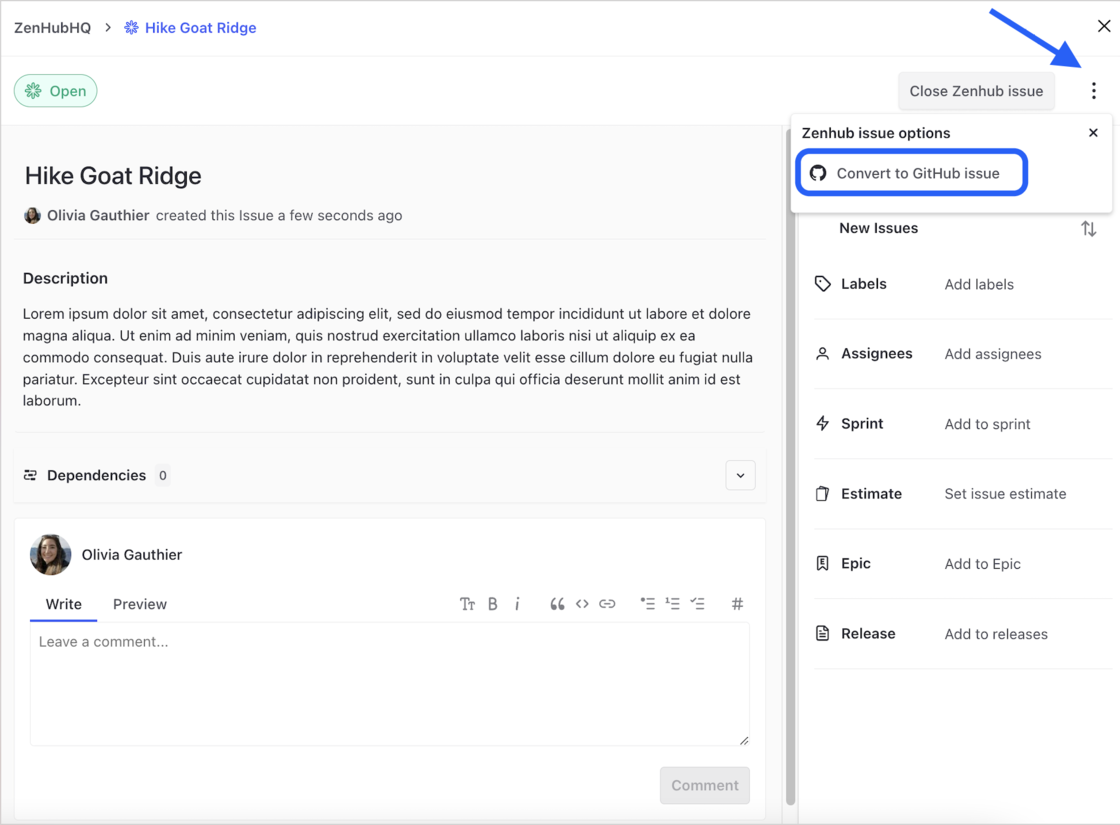Apply heading text style with the Tt icon
1120x825 pixels.
[x=467, y=603]
